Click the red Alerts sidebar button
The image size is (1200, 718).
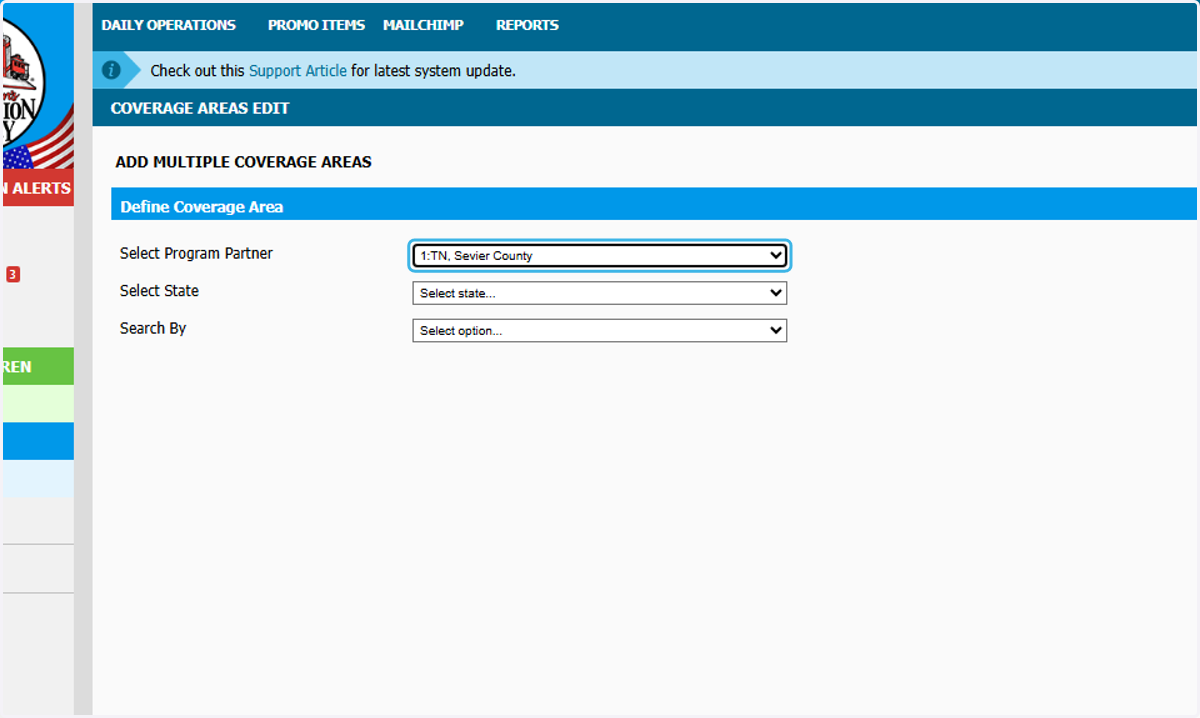(x=37, y=188)
